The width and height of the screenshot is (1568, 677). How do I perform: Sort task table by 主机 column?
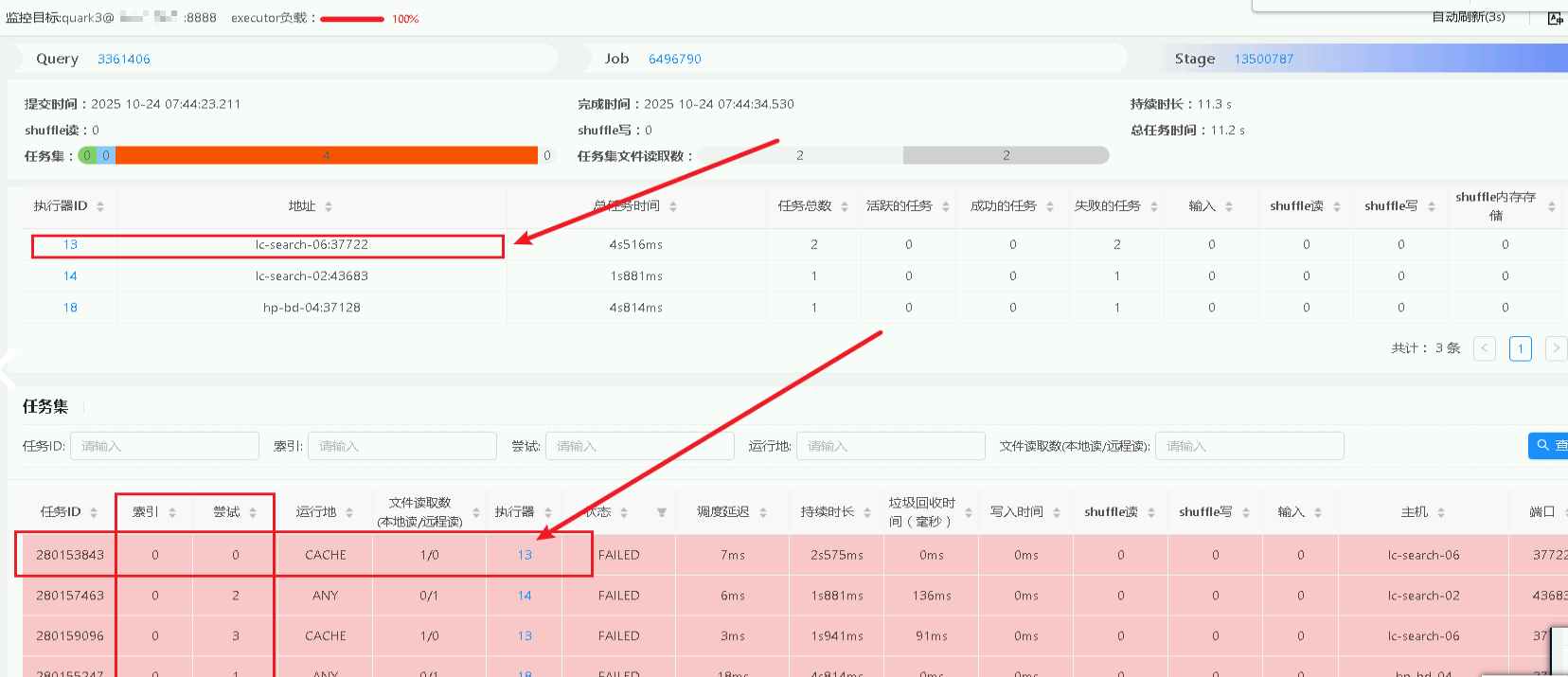1441,512
